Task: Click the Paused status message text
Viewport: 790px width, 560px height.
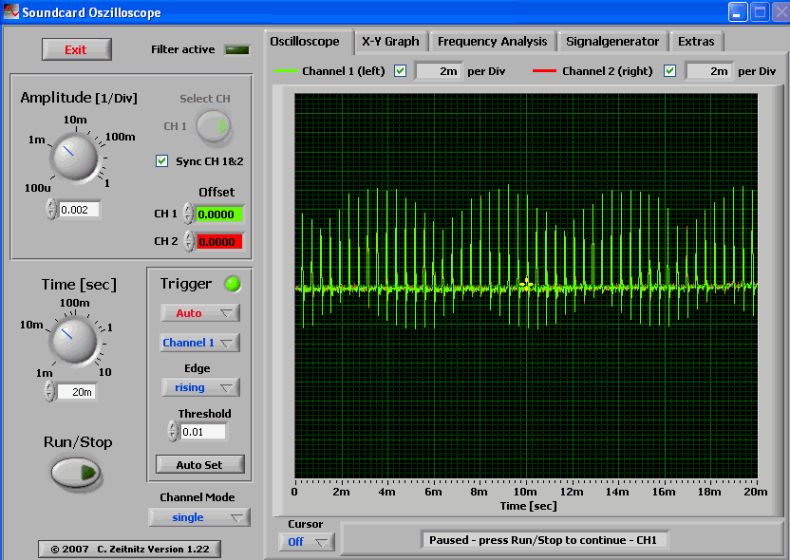Action: [543, 540]
